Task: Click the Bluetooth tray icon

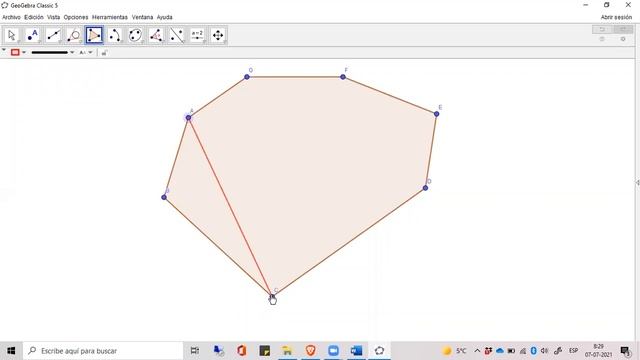Action: 533,351
